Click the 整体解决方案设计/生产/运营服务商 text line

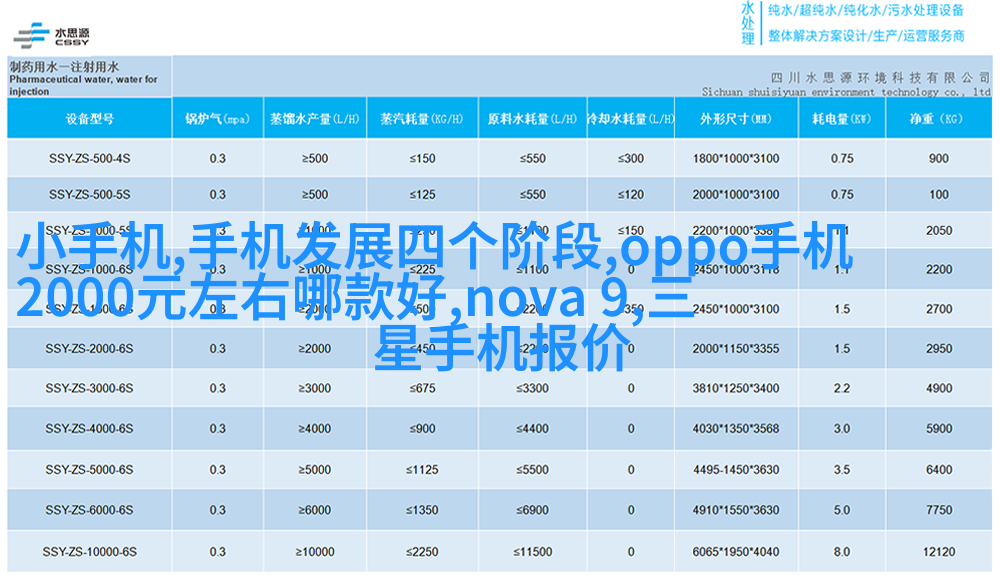click(865, 36)
